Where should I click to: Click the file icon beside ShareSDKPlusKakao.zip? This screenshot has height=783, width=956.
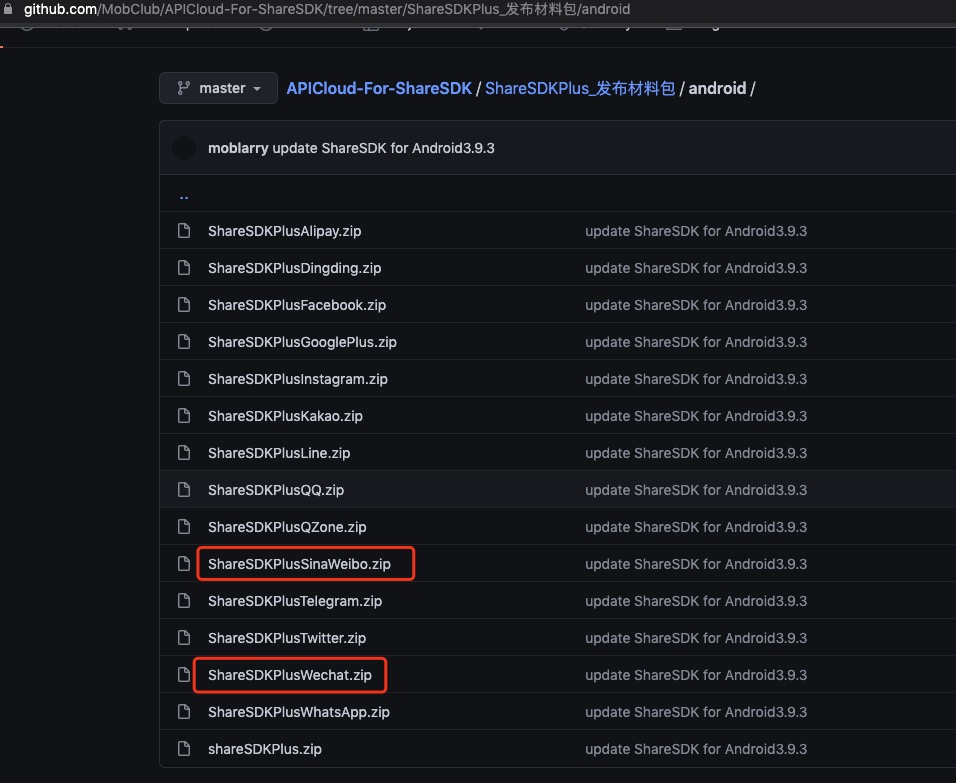(184, 416)
